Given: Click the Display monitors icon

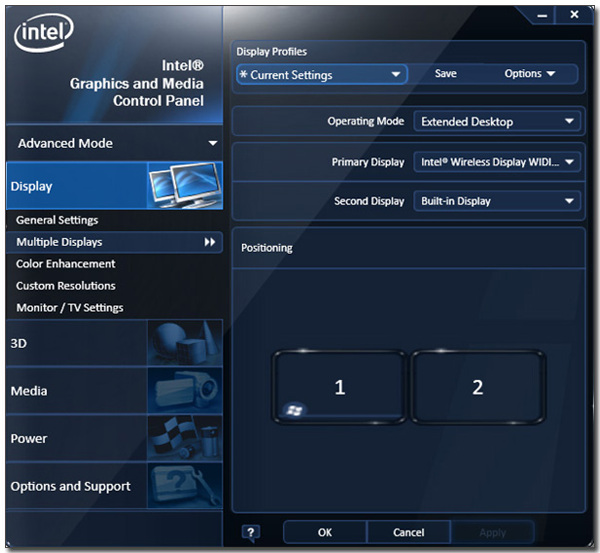Looking at the screenshot, I should [185, 186].
